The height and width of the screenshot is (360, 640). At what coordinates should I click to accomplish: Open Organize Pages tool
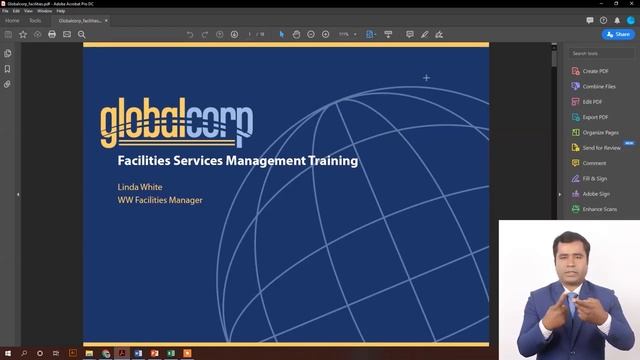(x=595, y=133)
